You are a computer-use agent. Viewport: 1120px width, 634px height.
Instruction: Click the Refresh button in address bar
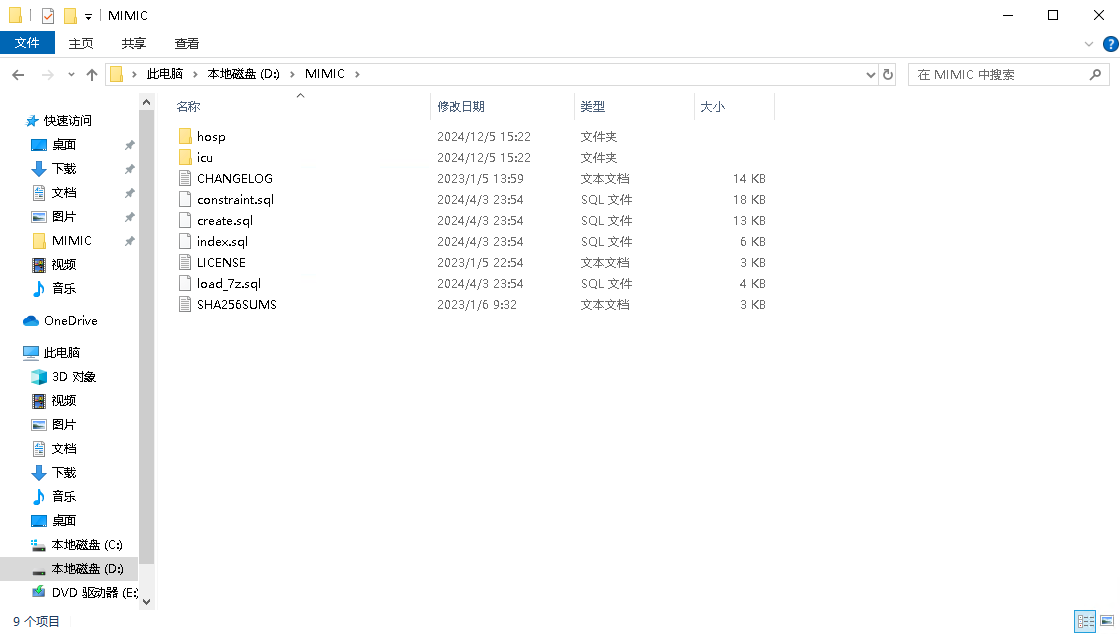(888, 74)
